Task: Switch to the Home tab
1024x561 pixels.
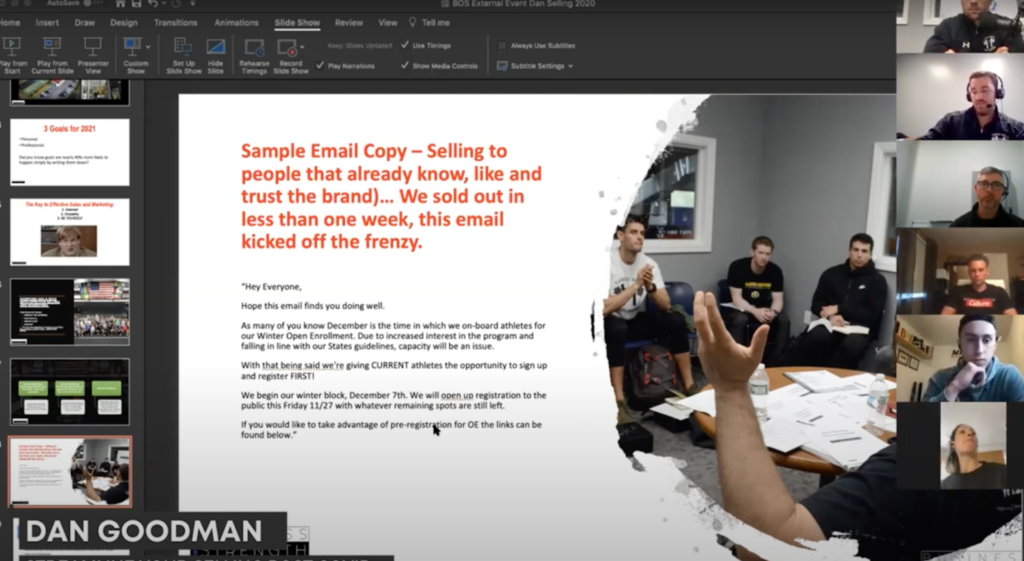Action: click(x=9, y=22)
